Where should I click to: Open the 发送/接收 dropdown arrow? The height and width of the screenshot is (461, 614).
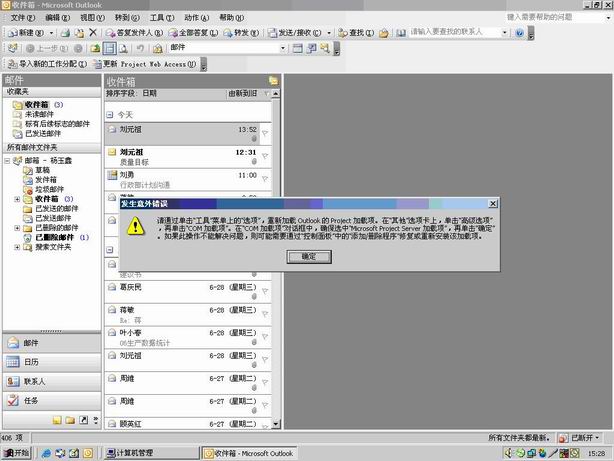(329, 33)
